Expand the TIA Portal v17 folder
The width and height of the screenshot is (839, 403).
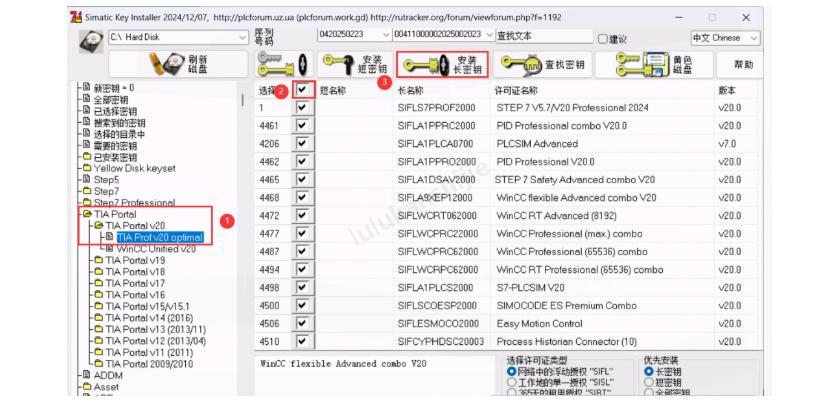coord(135,283)
